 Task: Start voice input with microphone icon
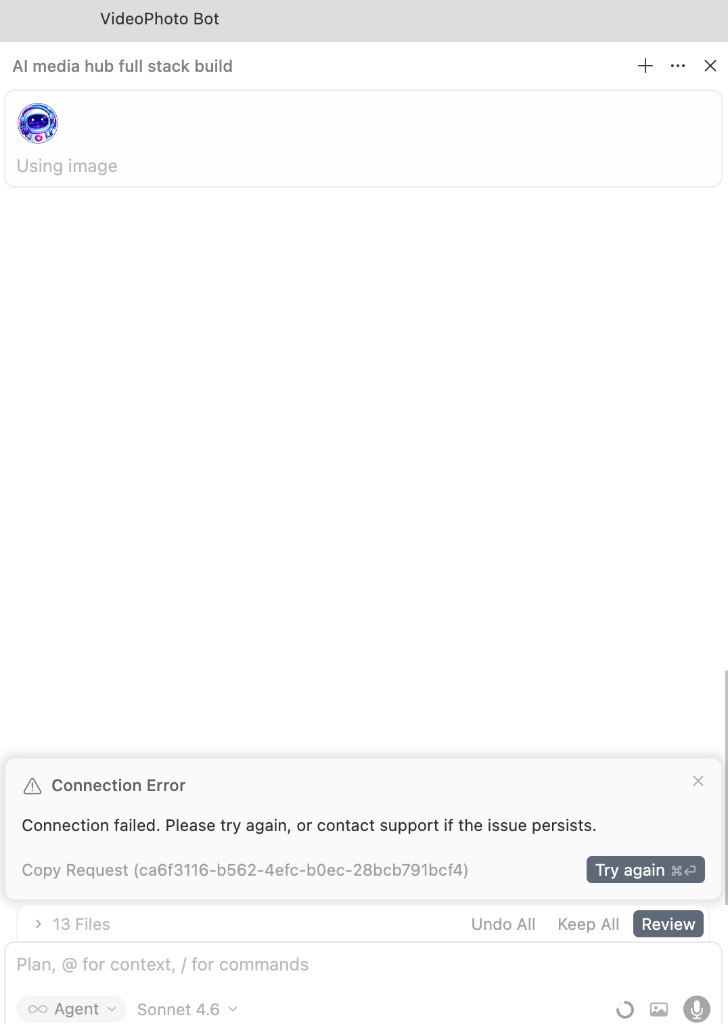click(696, 1010)
